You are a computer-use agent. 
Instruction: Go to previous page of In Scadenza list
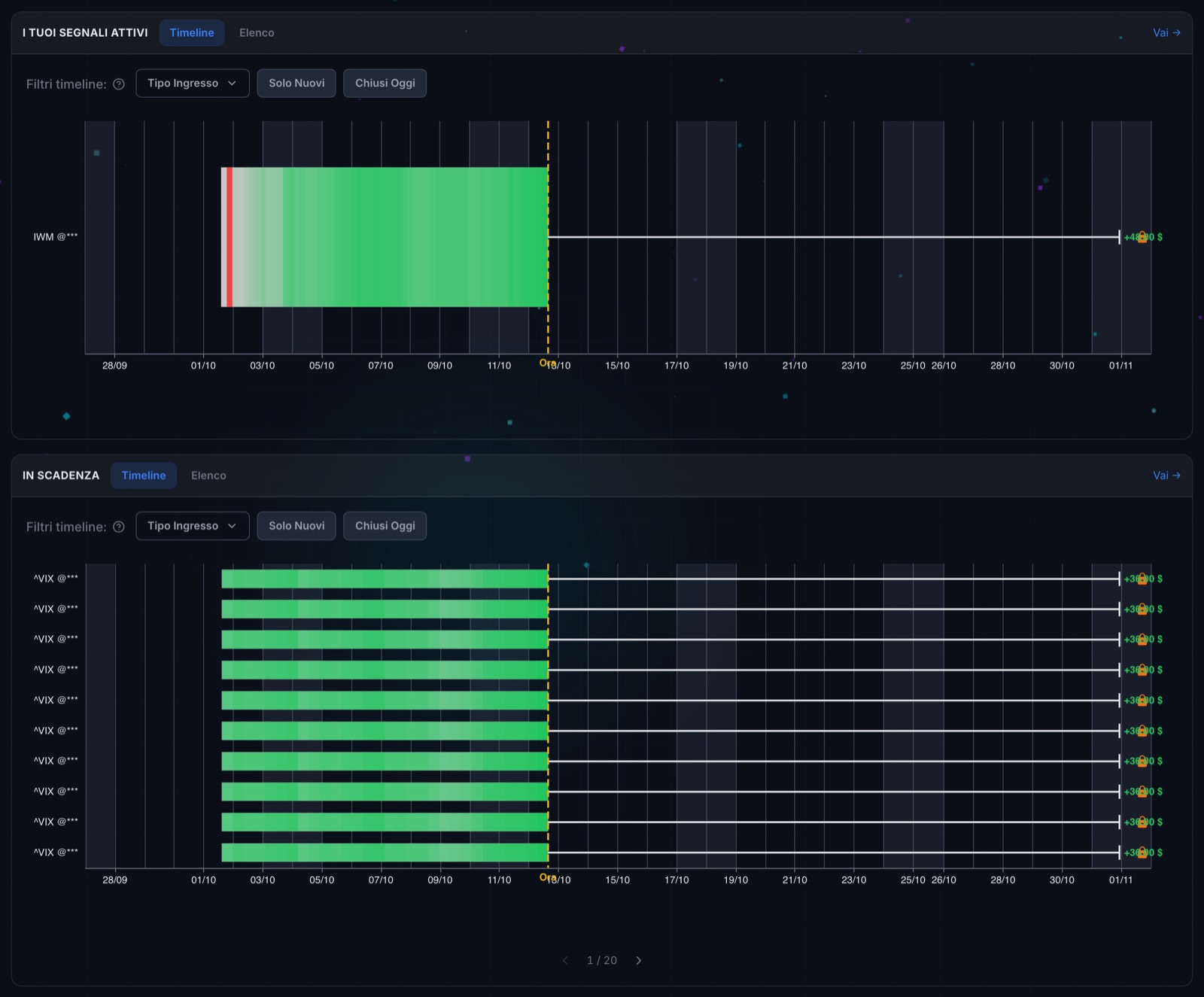566,960
